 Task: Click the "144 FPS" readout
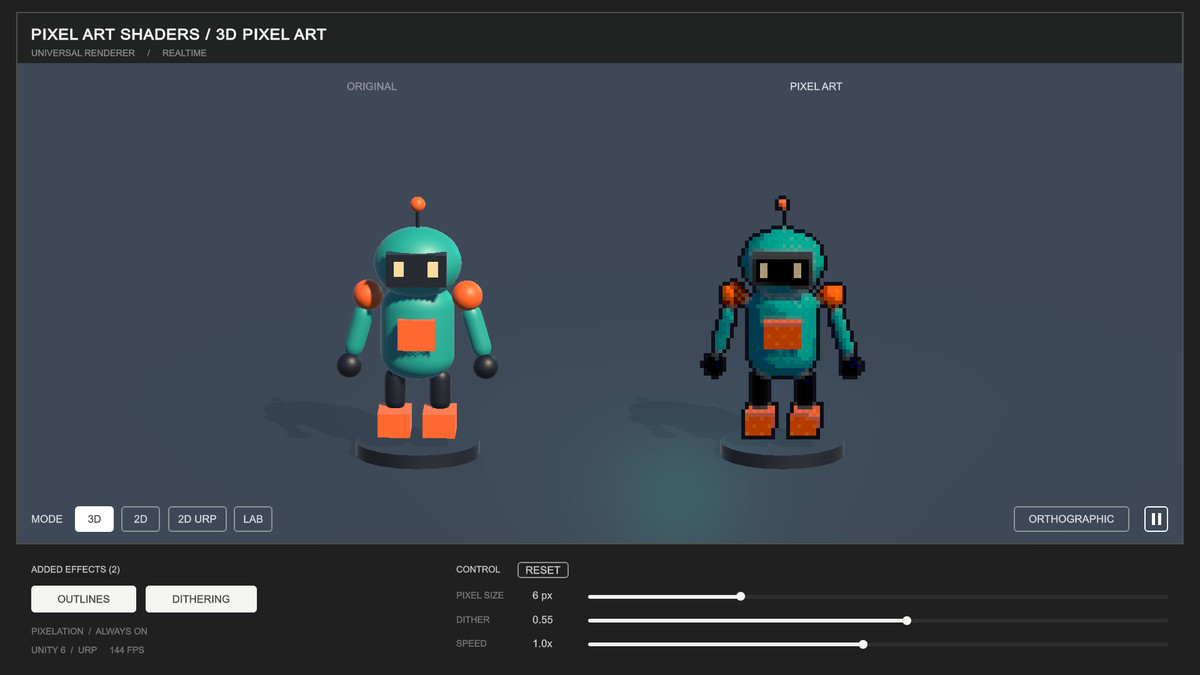pyautogui.click(x=127, y=650)
